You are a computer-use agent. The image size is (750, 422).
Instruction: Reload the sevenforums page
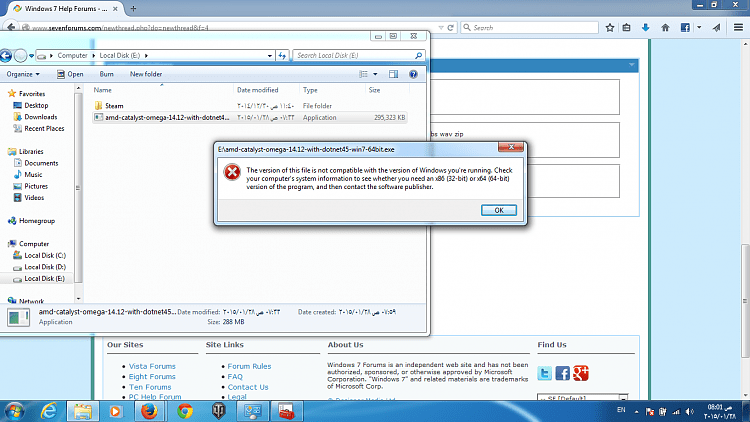click(450, 28)
